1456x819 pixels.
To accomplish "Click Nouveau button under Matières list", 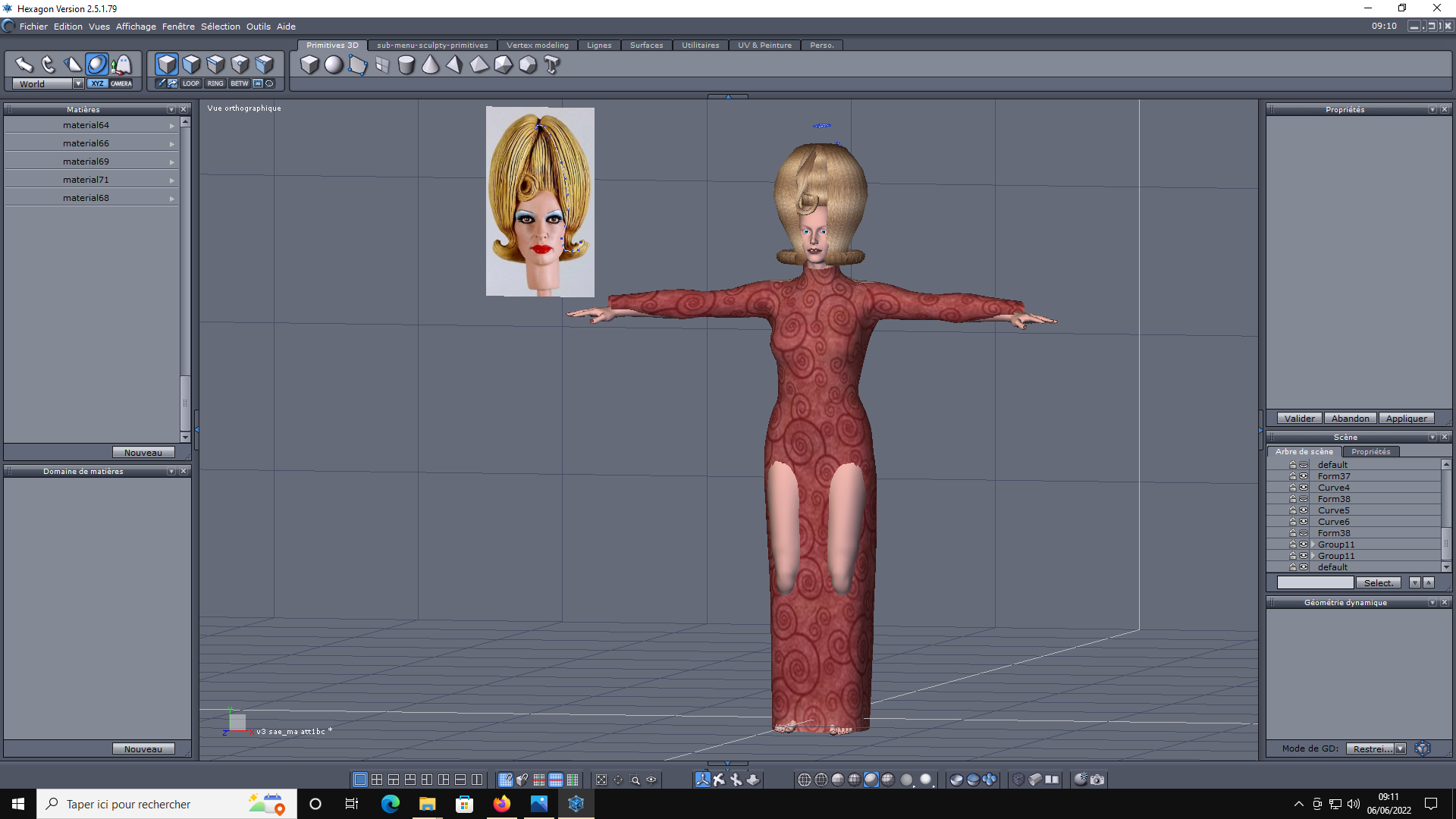I will pos(143,453).
